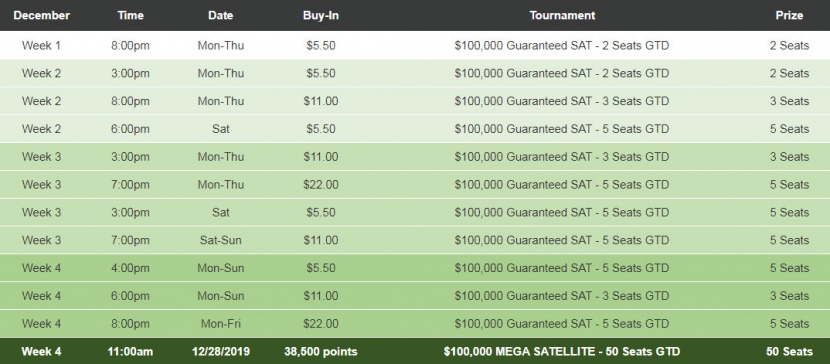
Task: Click the Sat-Sun date cell
Action: [221, 240]
